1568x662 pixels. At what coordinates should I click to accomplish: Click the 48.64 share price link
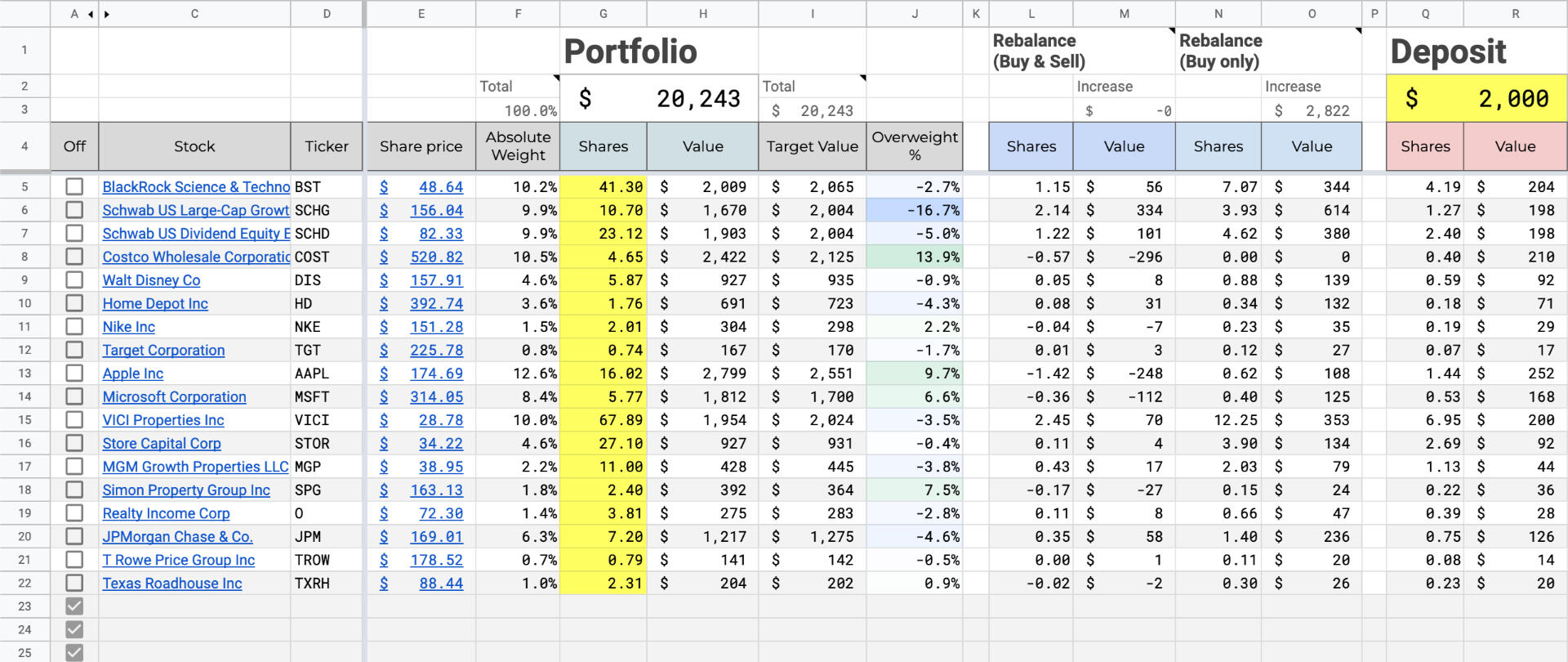441,187
